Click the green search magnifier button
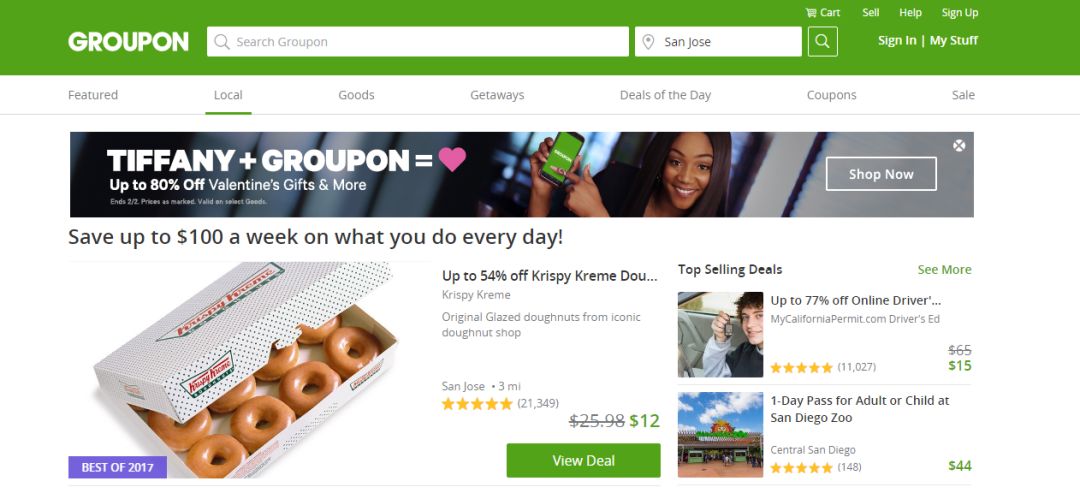 822,41
